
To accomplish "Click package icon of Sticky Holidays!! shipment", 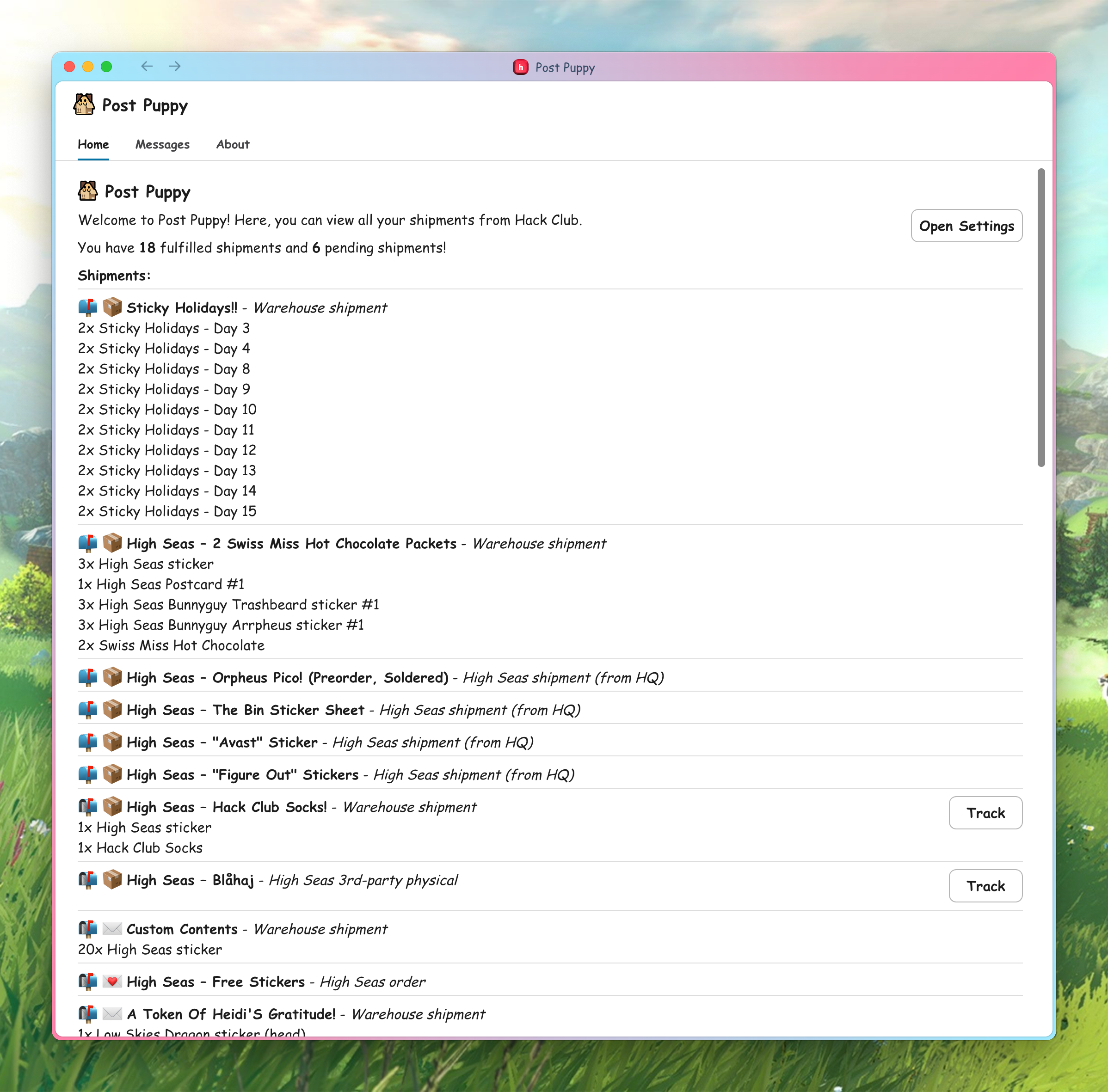I will pyautogui.click(x=112, y=307).
